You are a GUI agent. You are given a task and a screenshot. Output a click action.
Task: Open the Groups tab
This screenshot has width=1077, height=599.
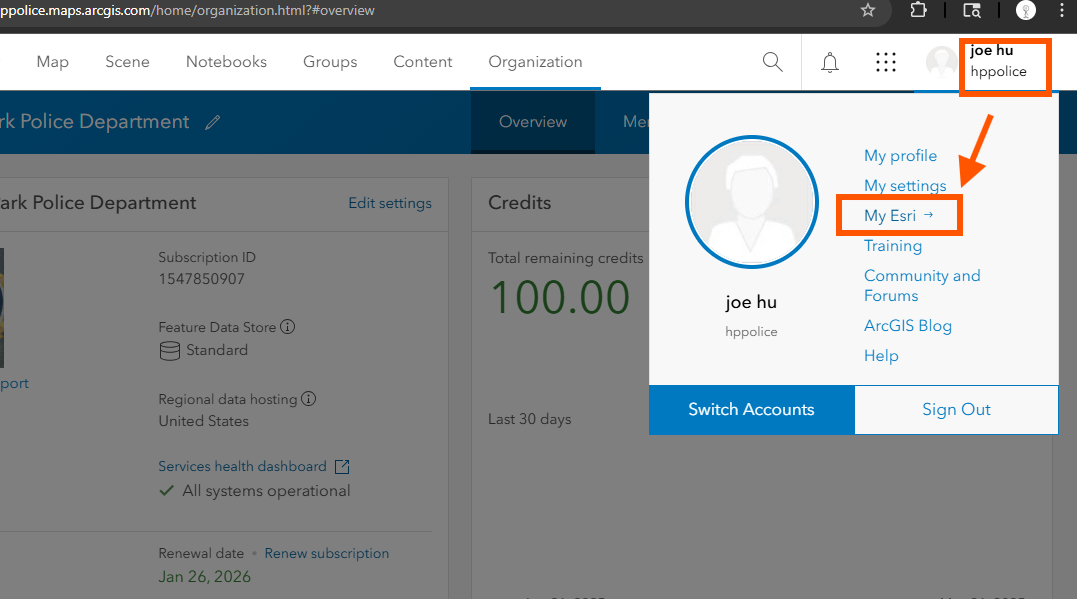330,62
